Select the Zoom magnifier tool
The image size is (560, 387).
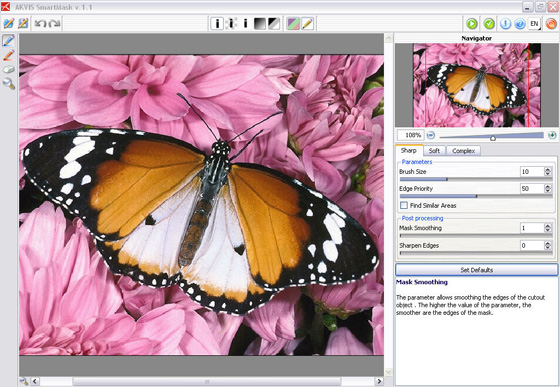[x=9, y=84]
